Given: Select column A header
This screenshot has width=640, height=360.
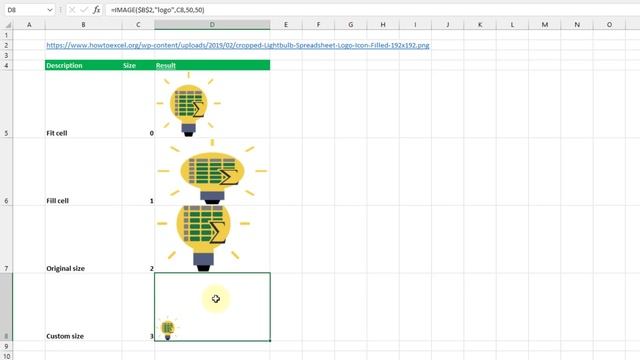Looking at the screenshot, I should pyautogui.click(x=29, y=24).
